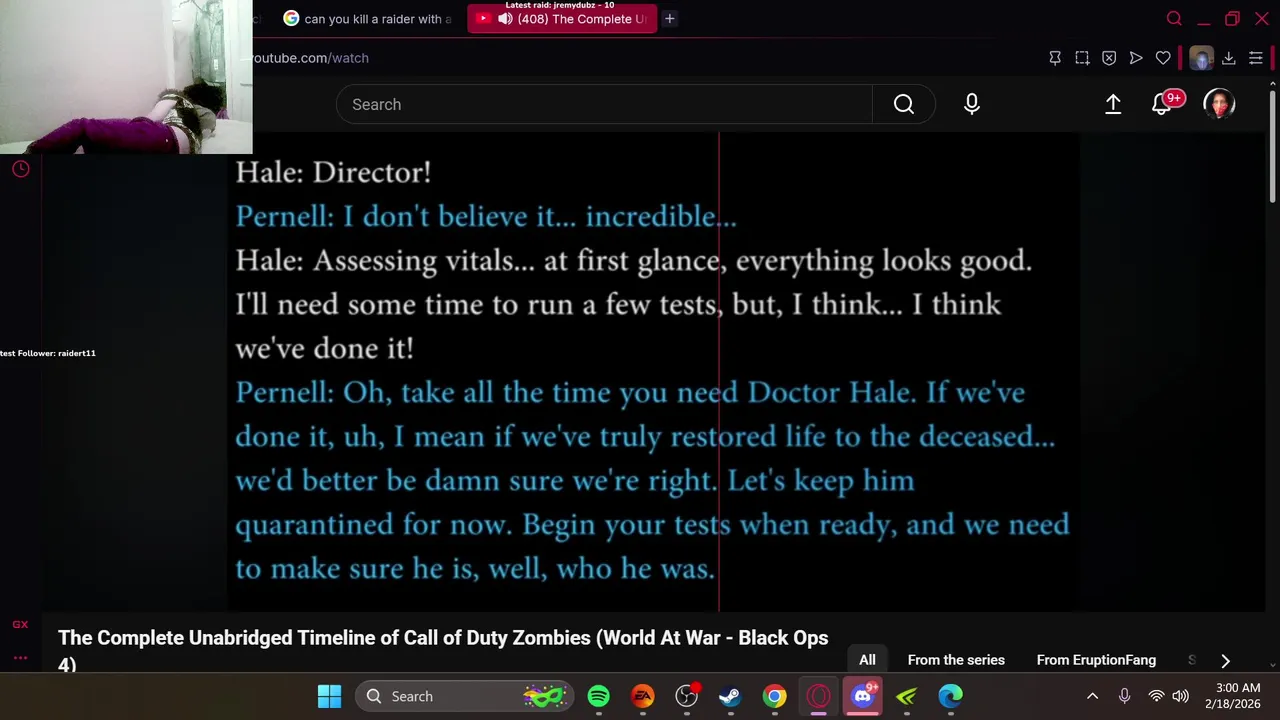Open the ad blocker shield icon
Screen dimensions: 1280x720
click(1109, 58)
